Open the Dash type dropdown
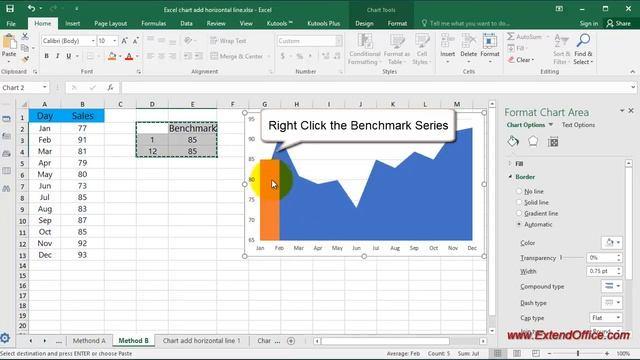Image resolution: width=640 pixels, height=360 pixels. [611, 302]
